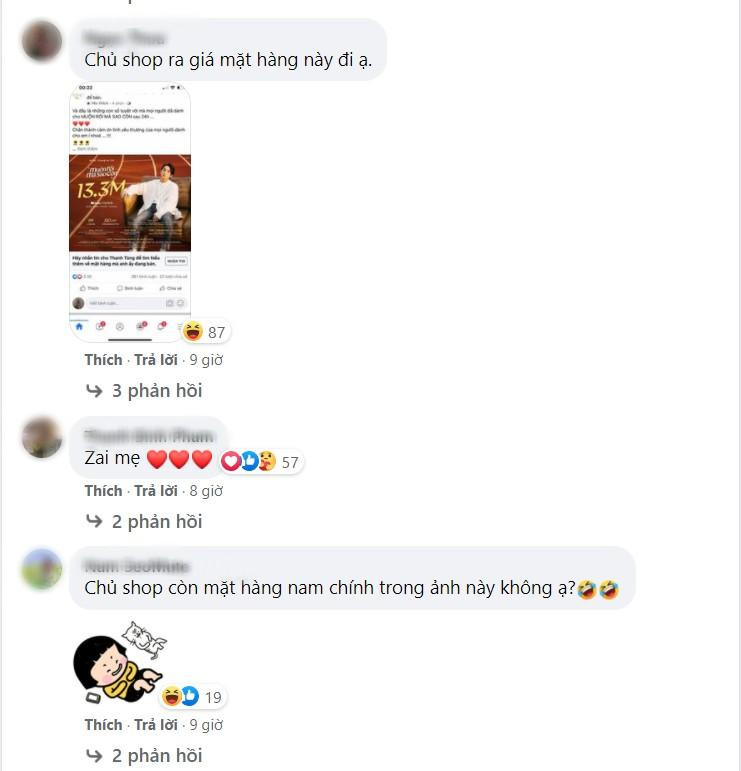Viewport: 741px width, 771px height.
Task: Open the 9 giờ timestamp on first comment
Action: pos(206,360)
